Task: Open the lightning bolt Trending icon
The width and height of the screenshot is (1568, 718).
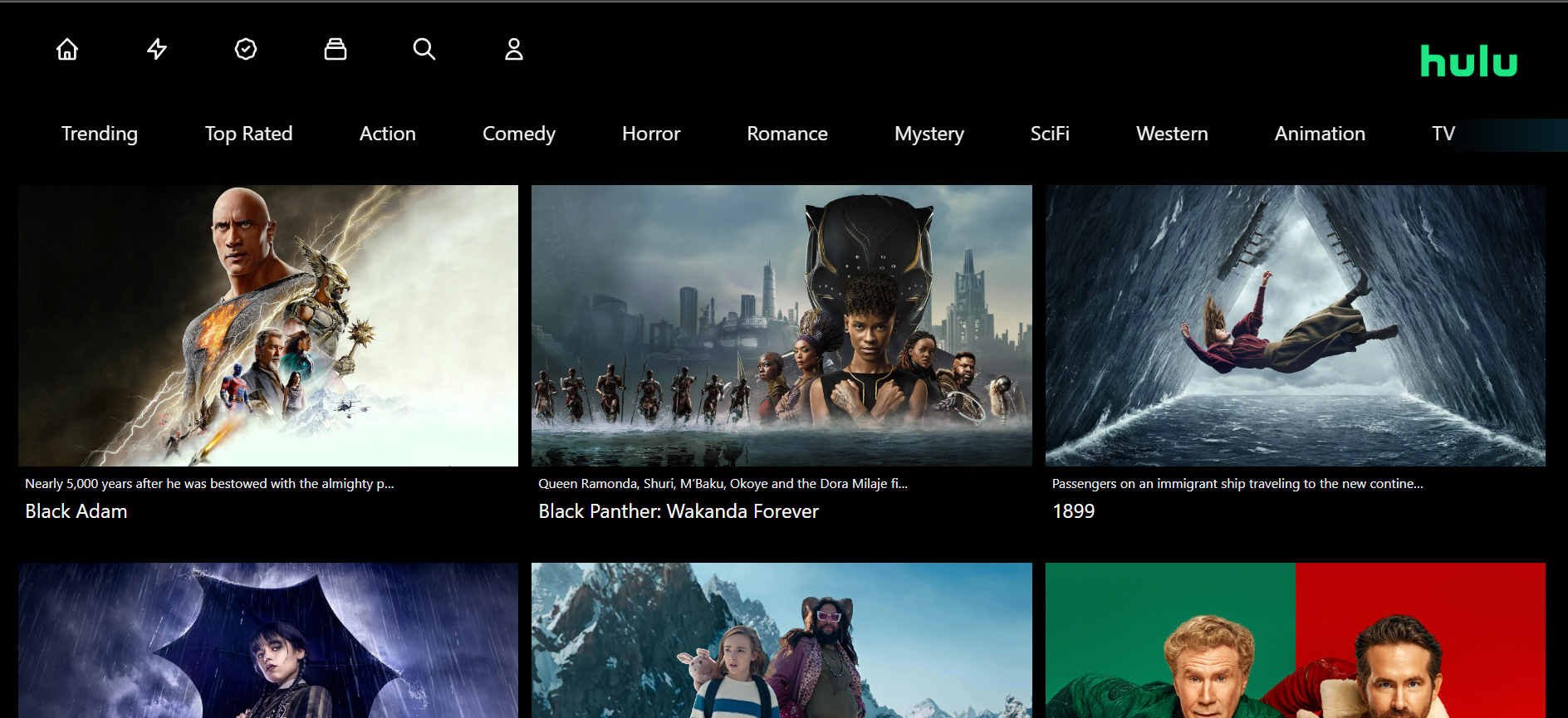Action: point(157,50)
